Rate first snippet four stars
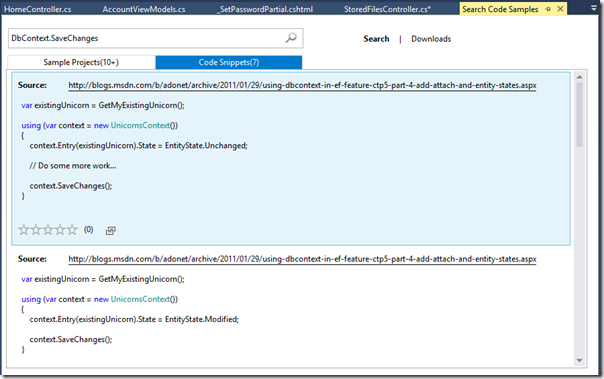This screenshot has height=379, width=604. (60, 230)
